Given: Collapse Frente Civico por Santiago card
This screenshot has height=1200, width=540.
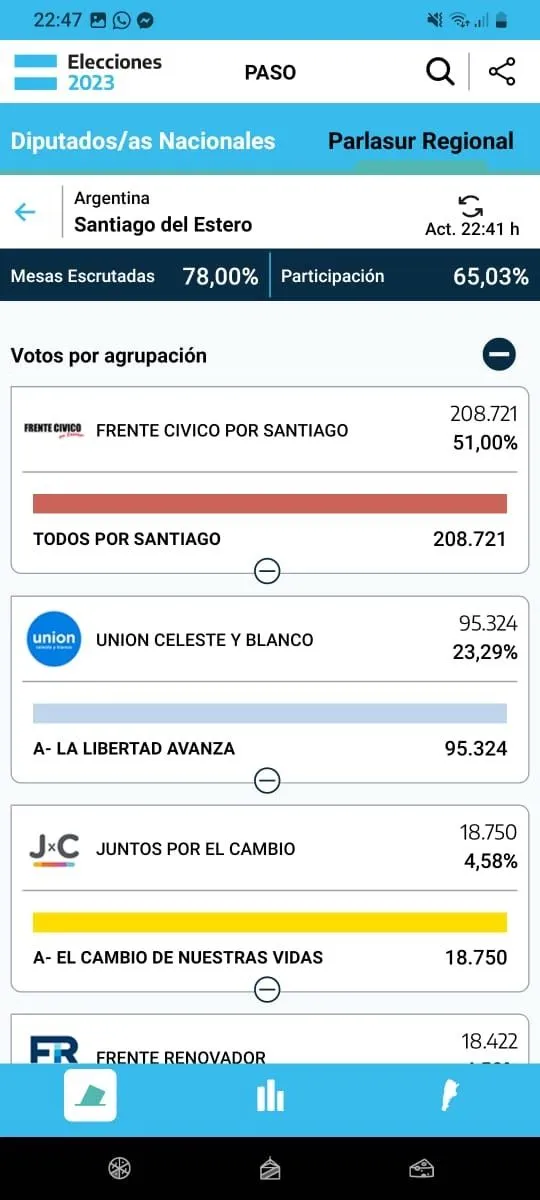Looking at the screenshot, I should click(267, 571).
